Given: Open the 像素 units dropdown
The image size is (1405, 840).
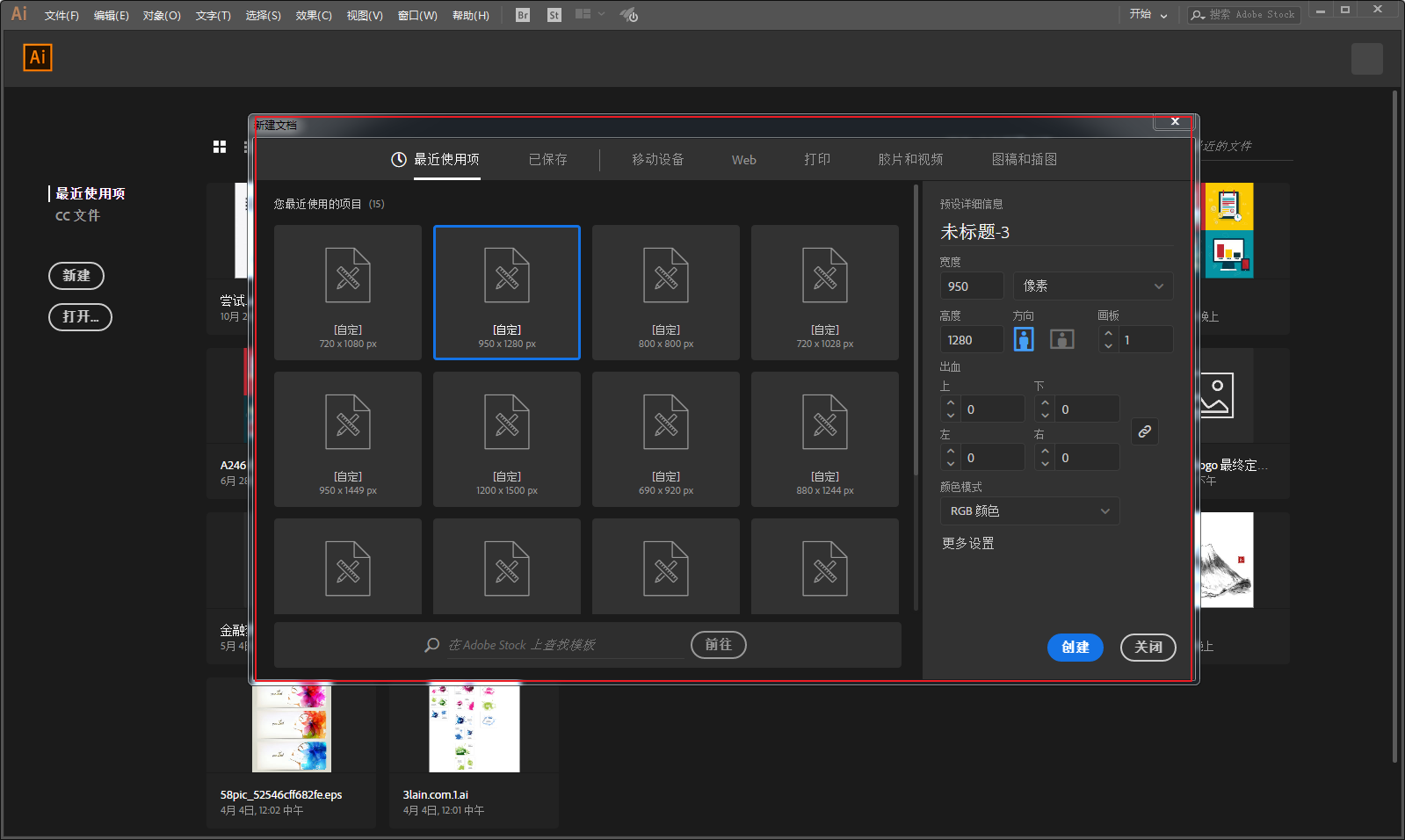Looking at the screenshot, I should pos(1093,286).
